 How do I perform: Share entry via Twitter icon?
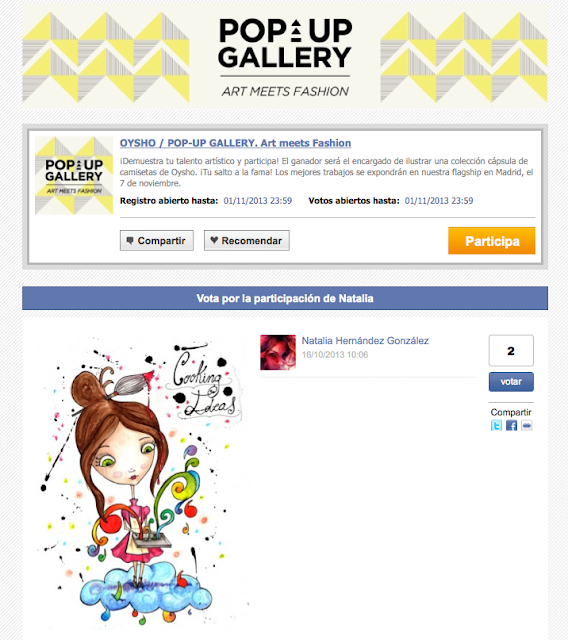click(x=496, y=426)
